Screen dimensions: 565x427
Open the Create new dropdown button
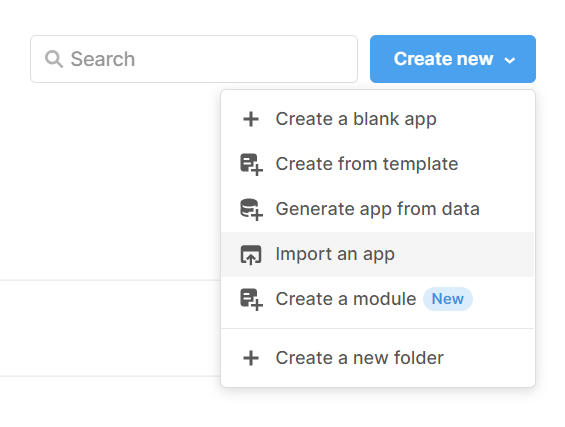coord(453,59)
